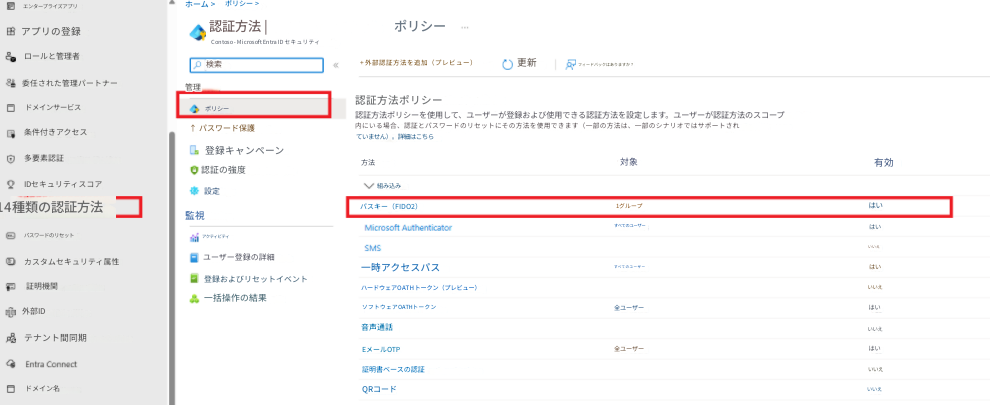Click the IDセキュリティスコア trophy icon
Viewport: 990px width, 405px height.
[10, 184]
